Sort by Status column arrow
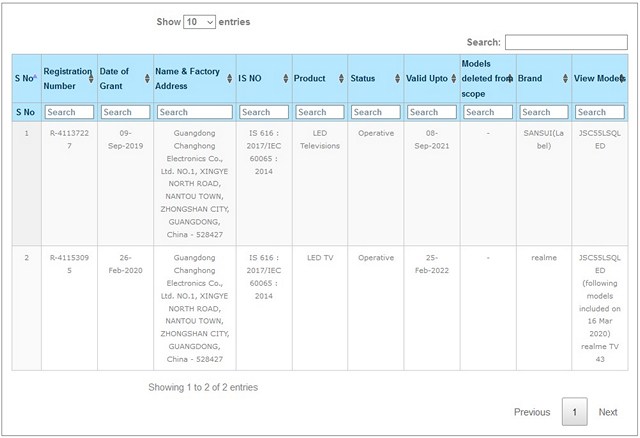This screenshot has height=438, width=640. [x=398, y=78]
